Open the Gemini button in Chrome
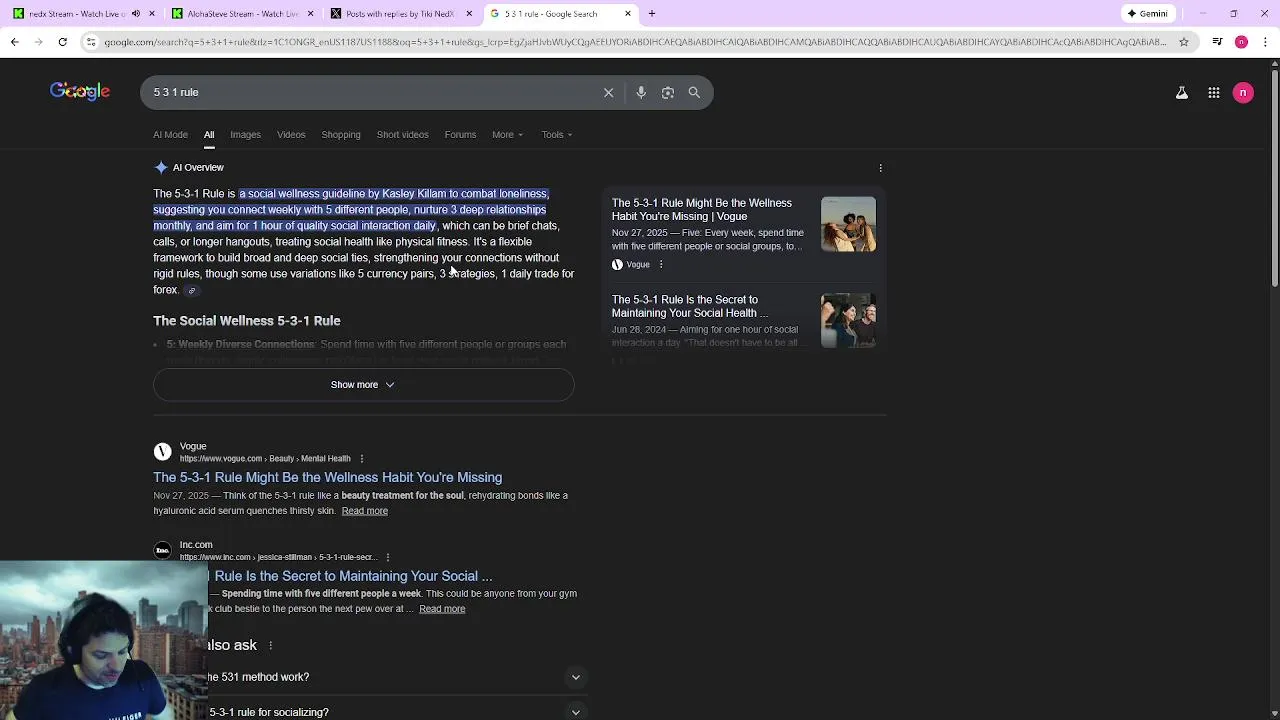Viewport: 1280px width, 720px height. [1148, 14]
